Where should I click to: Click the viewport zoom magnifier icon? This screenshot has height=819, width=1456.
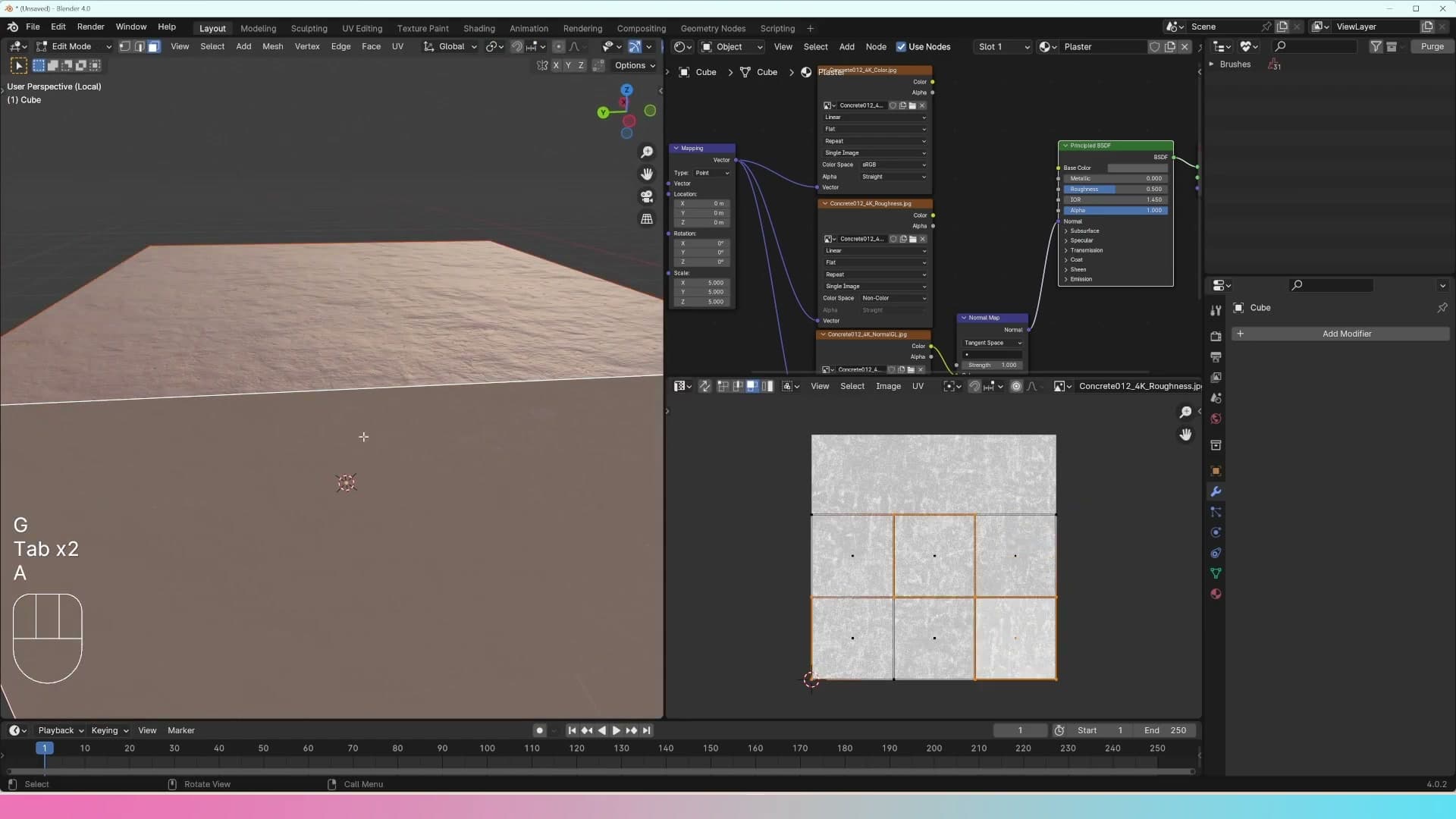click(x=647, y=152)
